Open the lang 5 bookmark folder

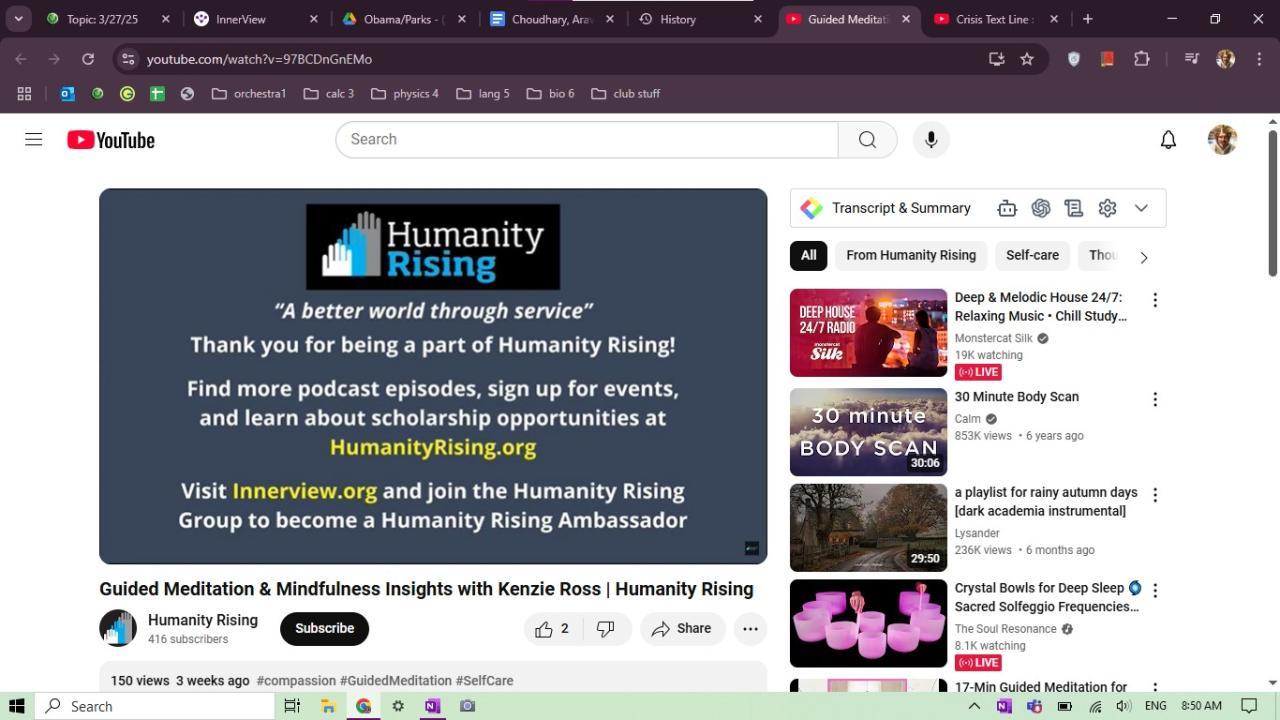pos(483,94)
